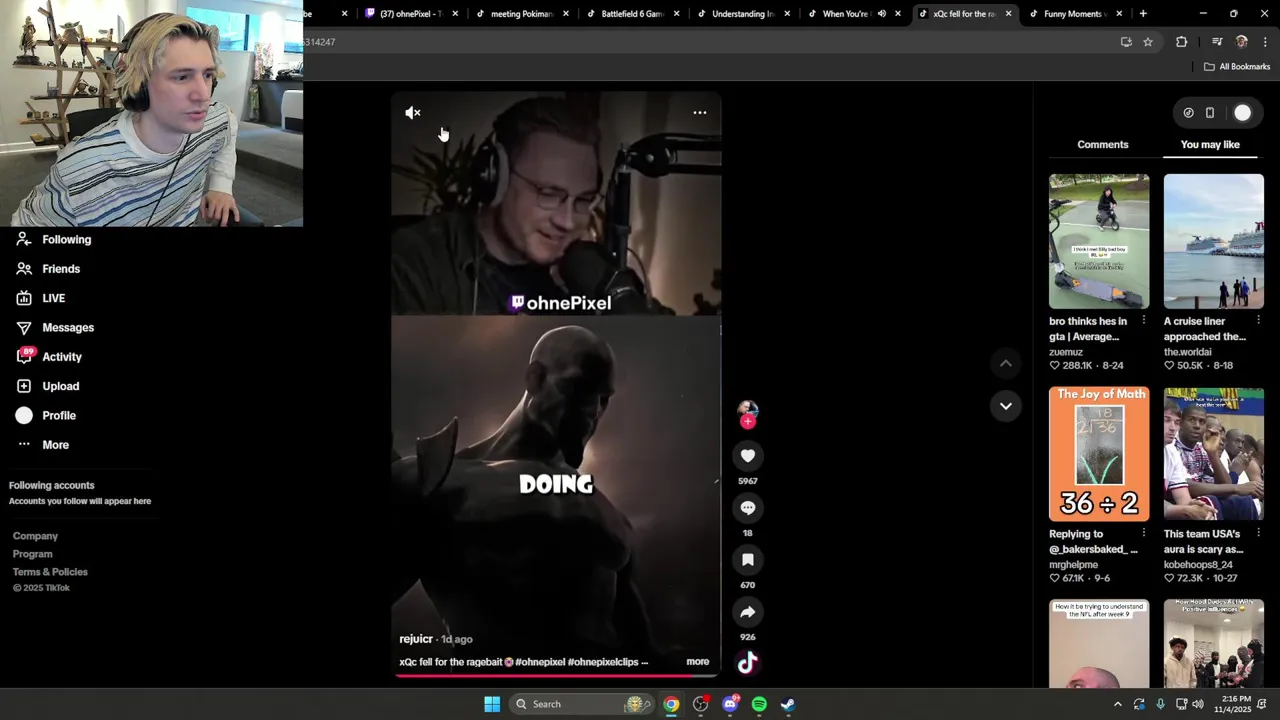Open Friends in the sidebar
The image size is (1280, 720).
48,269
